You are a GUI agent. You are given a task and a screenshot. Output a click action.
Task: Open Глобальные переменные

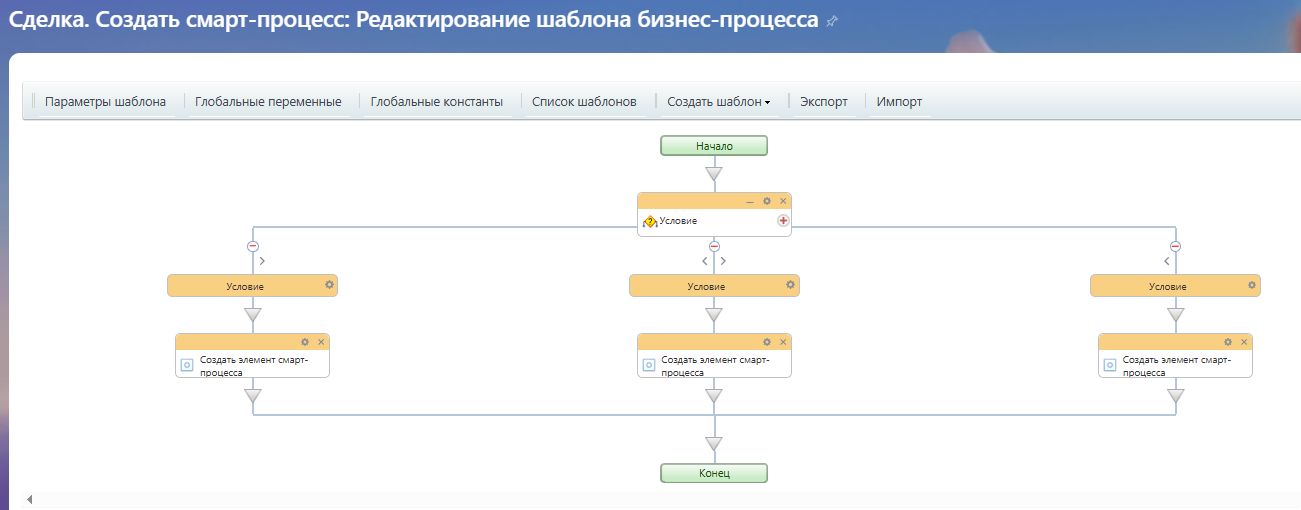pyautogui.click(x=268, y=101)
